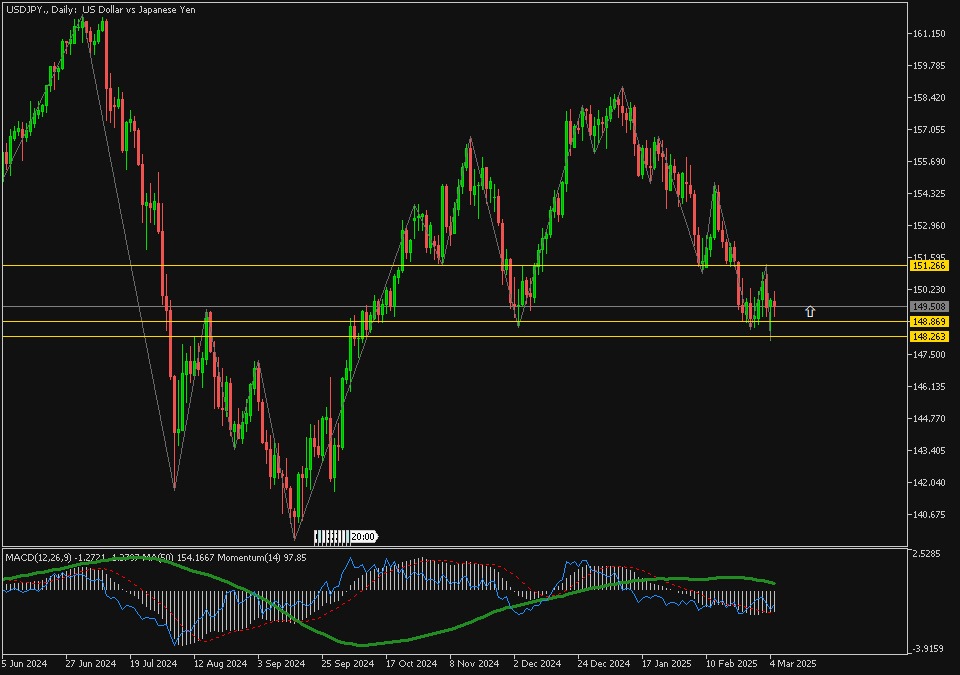Click the 140.675 price axis value
Image resolution: width=960 pixels, height=675 pixels.
pos(929,515)
